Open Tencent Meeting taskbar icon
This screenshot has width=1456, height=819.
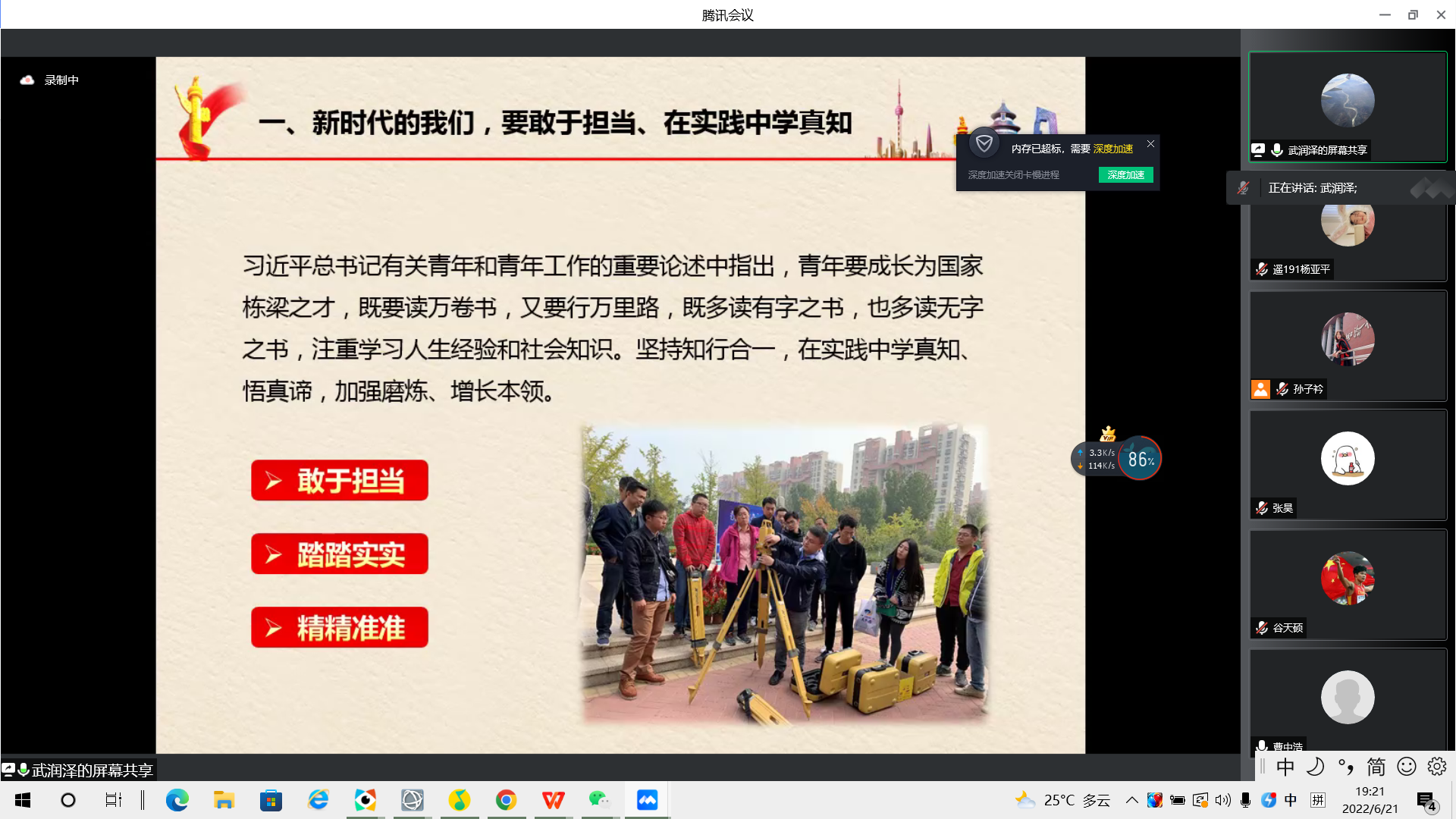[647, 800]
